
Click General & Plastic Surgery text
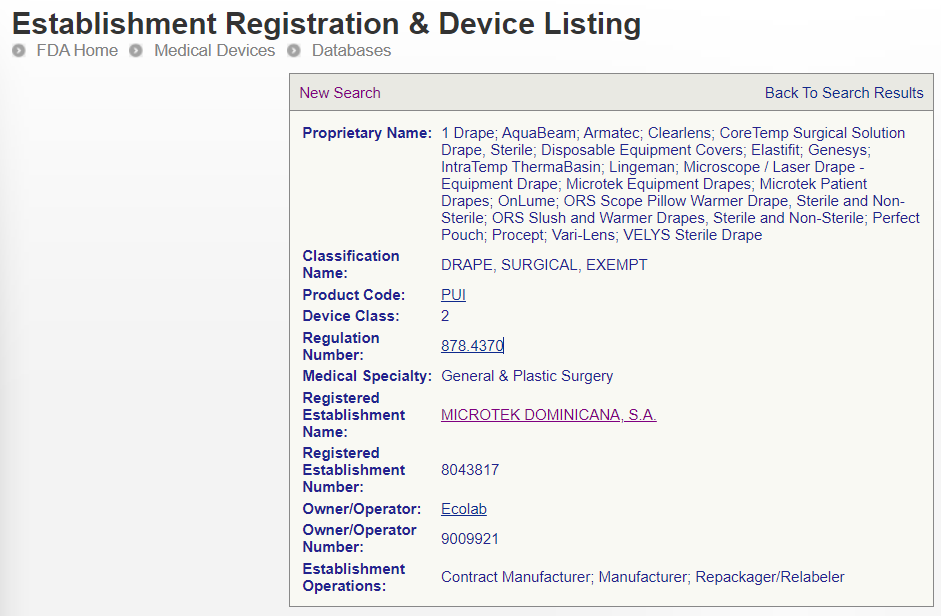click(527, 376)
